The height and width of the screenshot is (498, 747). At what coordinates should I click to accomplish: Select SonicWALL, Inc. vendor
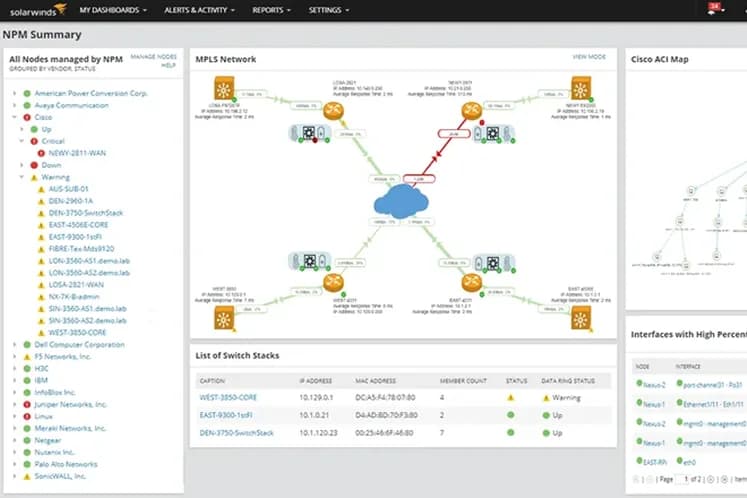[60, 476]
